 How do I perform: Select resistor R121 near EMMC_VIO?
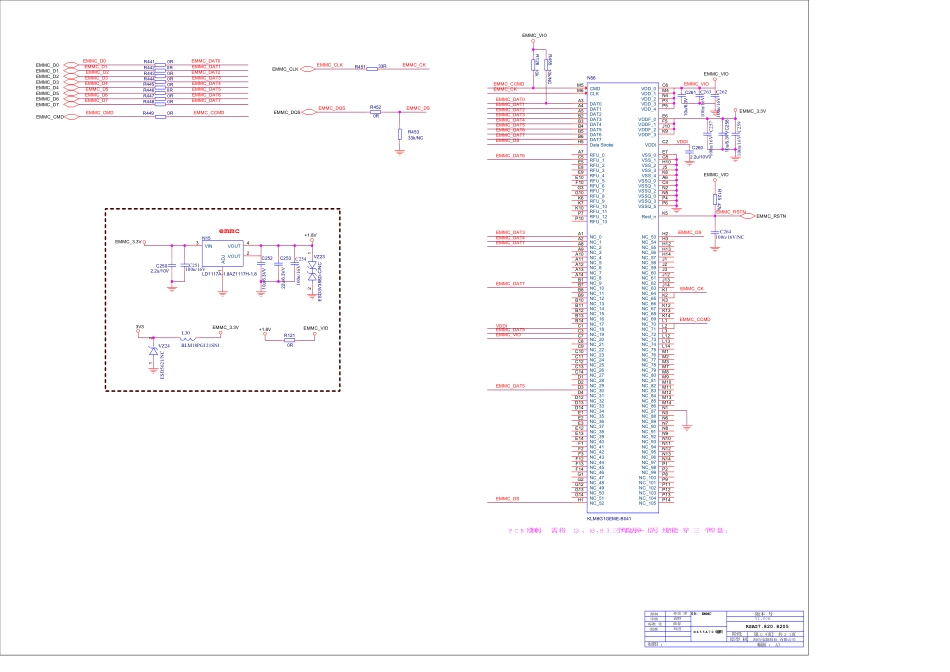tap(289, 340)
